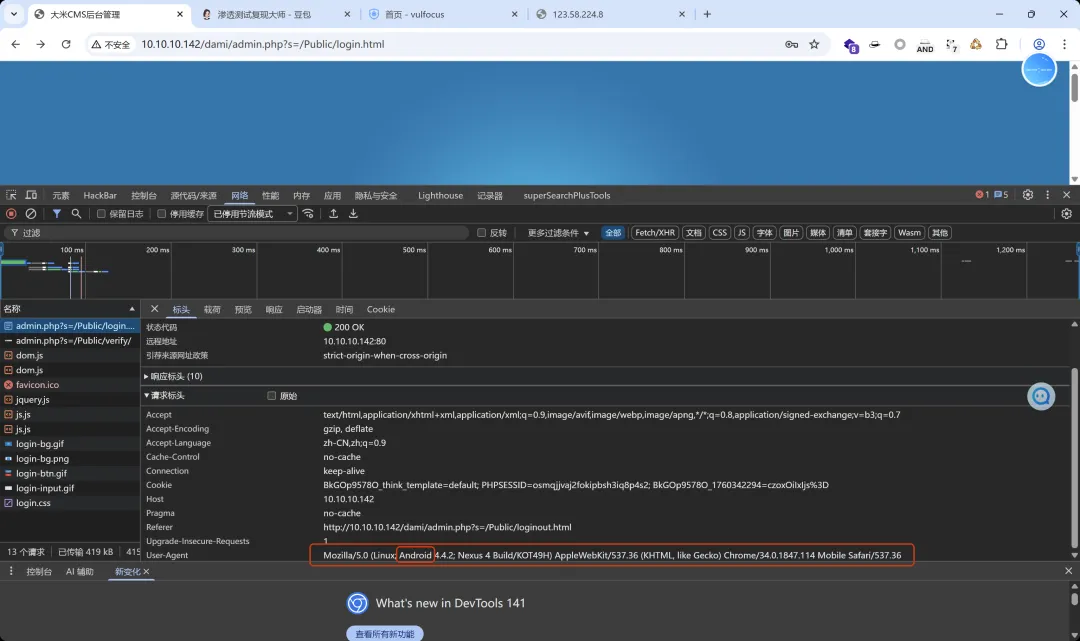Click the record network log button

12,214
